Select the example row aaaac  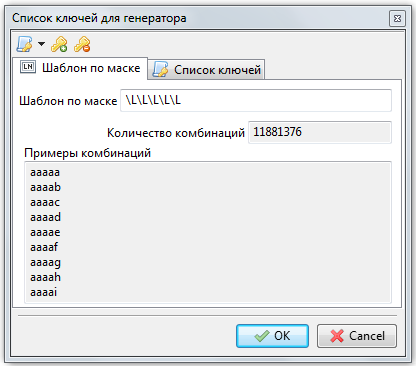[45, 202]
